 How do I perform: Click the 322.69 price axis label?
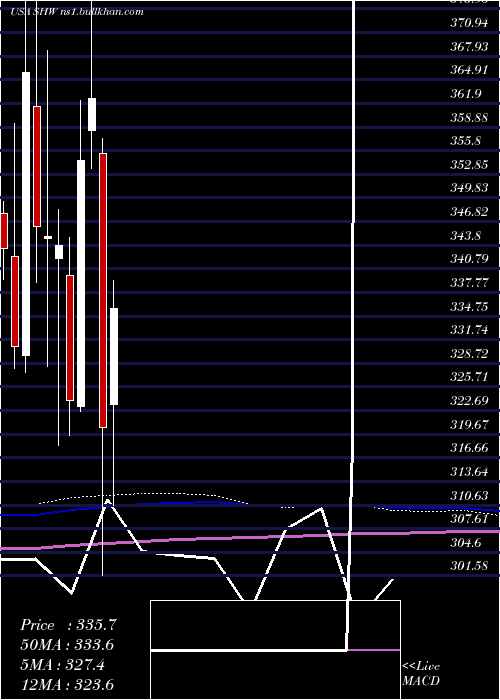[x=469, y=400]
